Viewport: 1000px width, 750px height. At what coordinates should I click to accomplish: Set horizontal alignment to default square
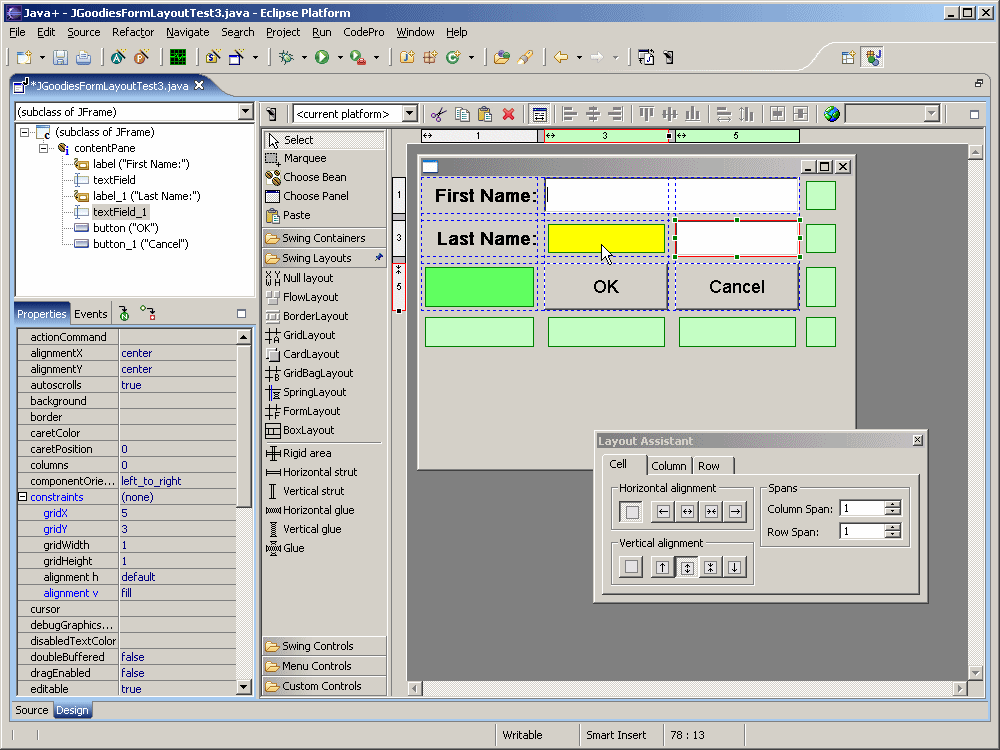pos(632,511)
